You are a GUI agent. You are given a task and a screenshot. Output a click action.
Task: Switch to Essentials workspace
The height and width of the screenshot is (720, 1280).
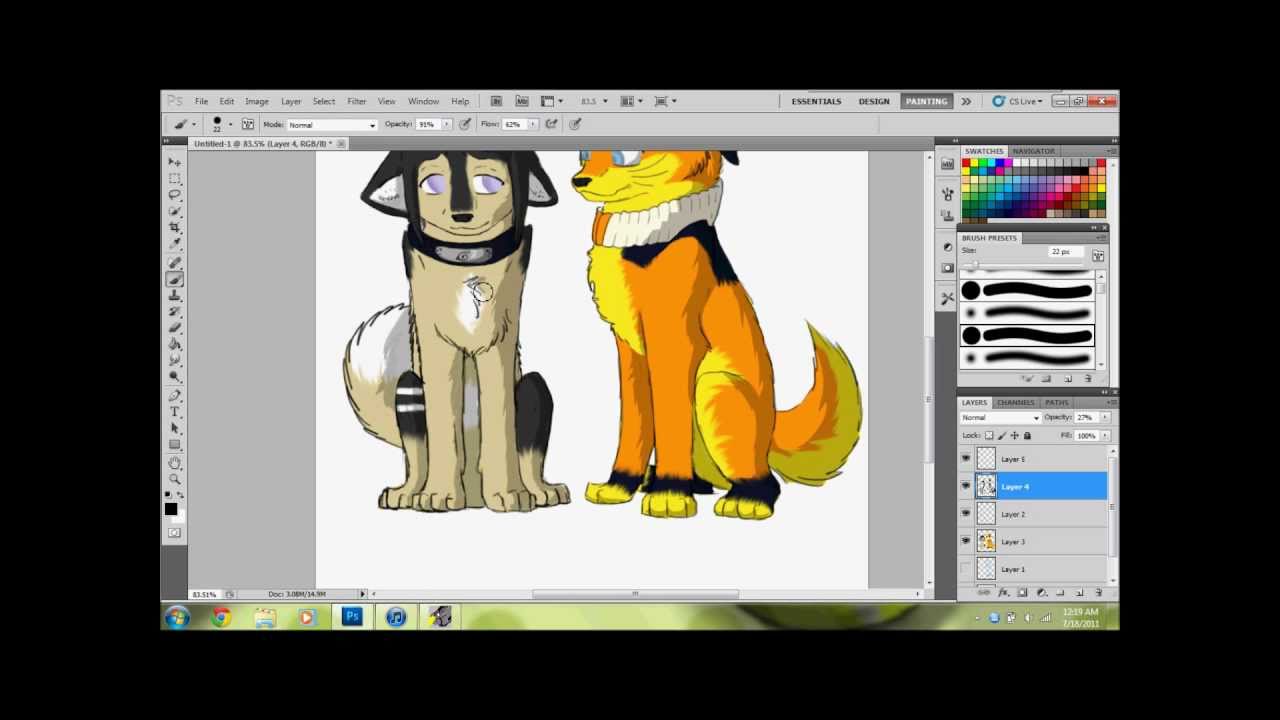coord(816,101)
